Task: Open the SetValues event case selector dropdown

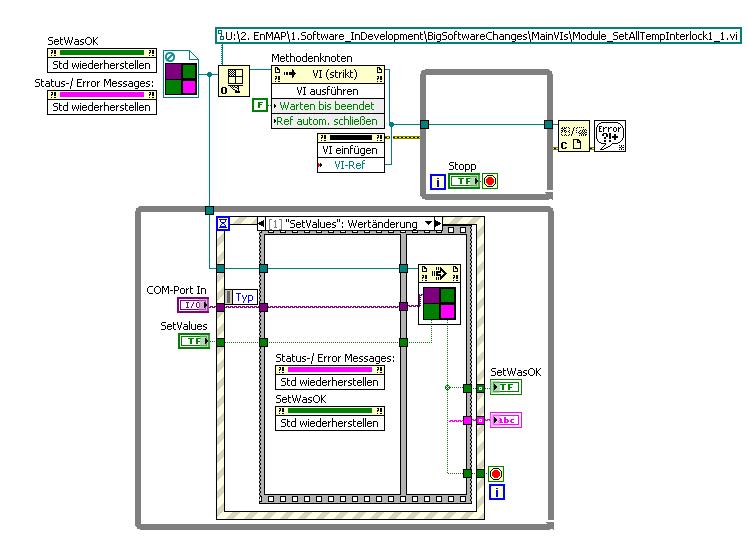Action: [429, 223]
